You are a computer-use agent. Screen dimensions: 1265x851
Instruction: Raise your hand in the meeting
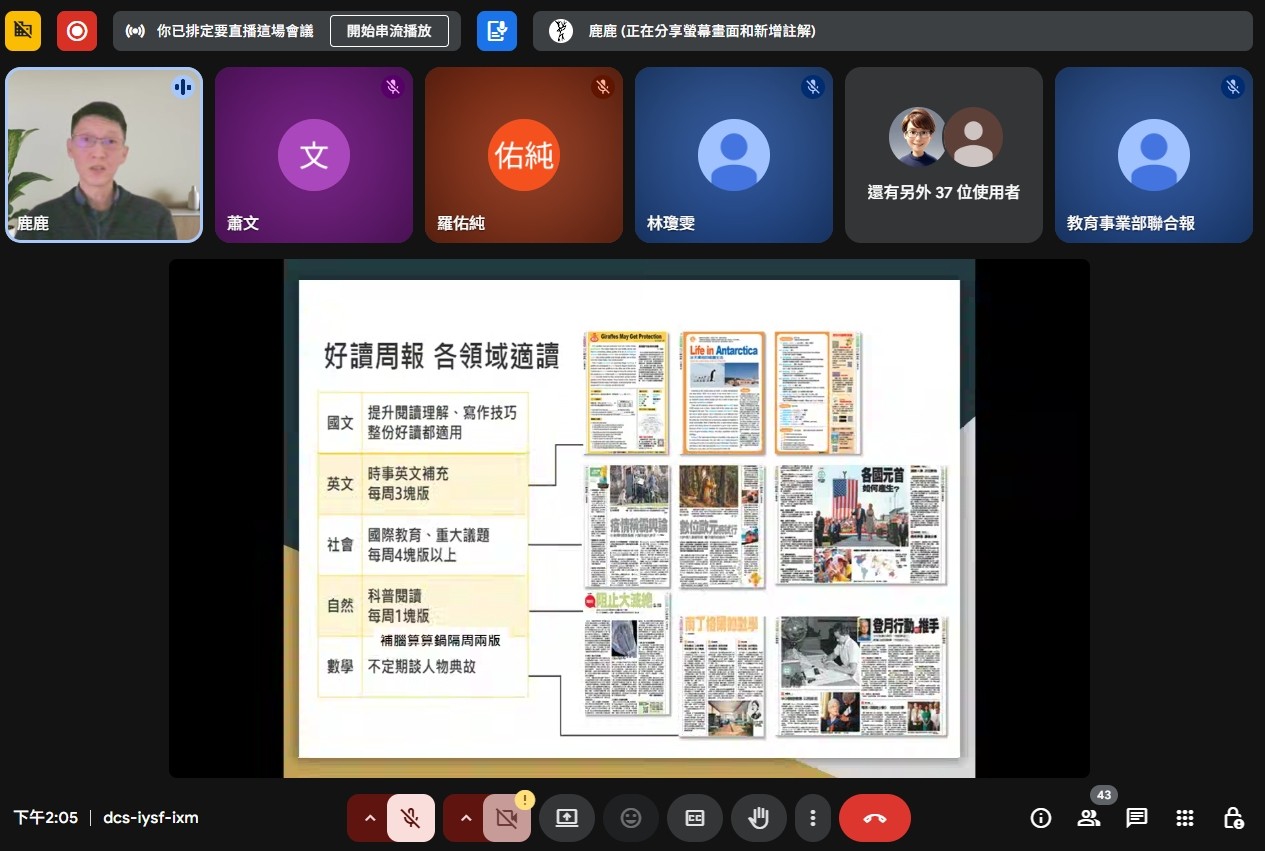pyautogui.click(x=759, y=818)
